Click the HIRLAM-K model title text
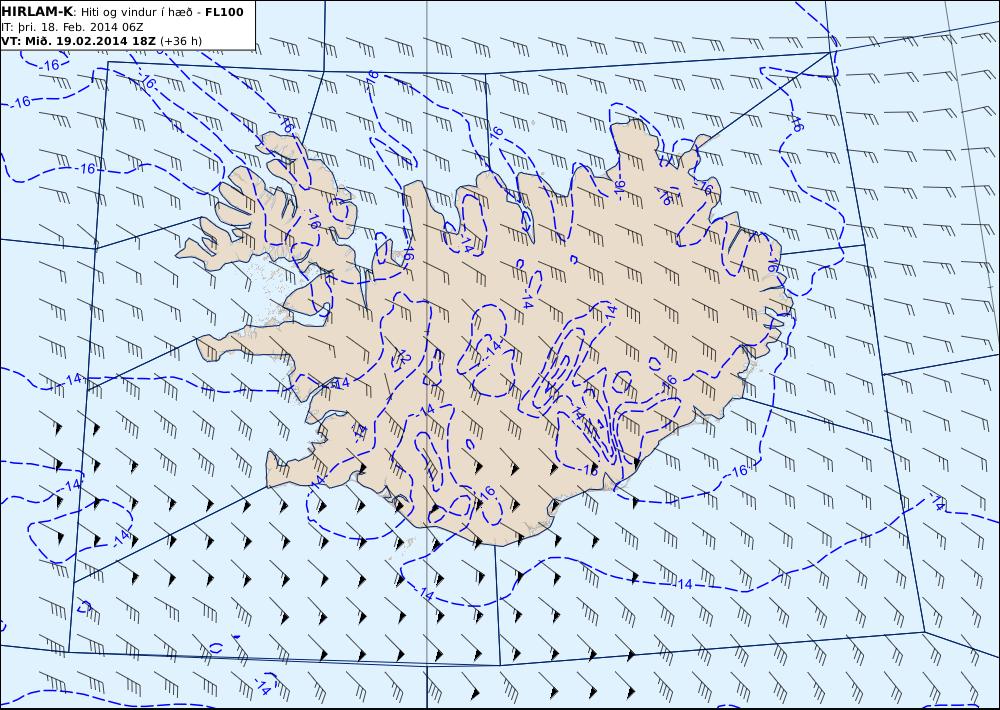 pyautogui.click(x=37, y=12)
